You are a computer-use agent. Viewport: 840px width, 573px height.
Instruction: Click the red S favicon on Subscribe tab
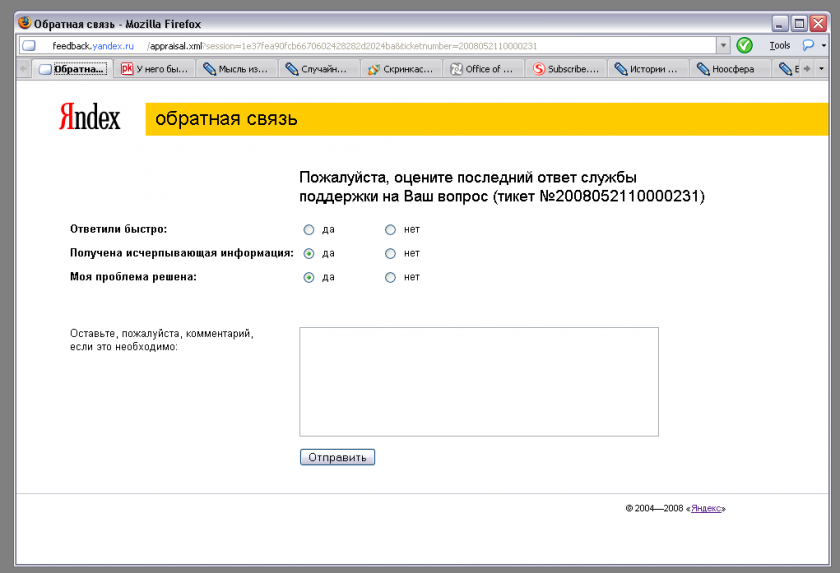[x=538, y=69]
